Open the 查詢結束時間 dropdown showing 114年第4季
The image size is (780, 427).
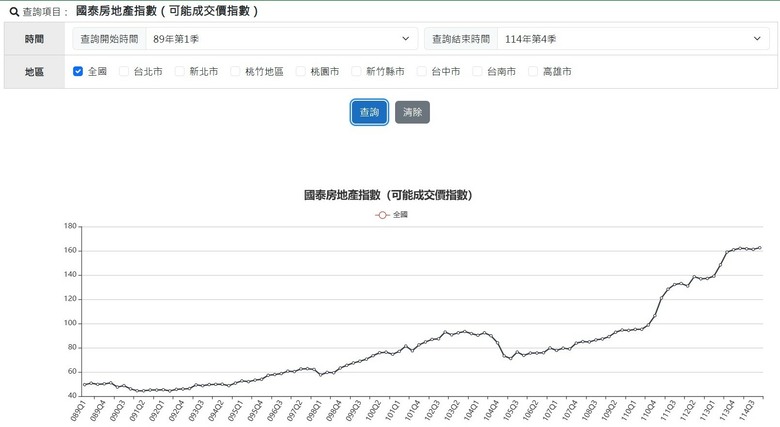click(633, 39)
